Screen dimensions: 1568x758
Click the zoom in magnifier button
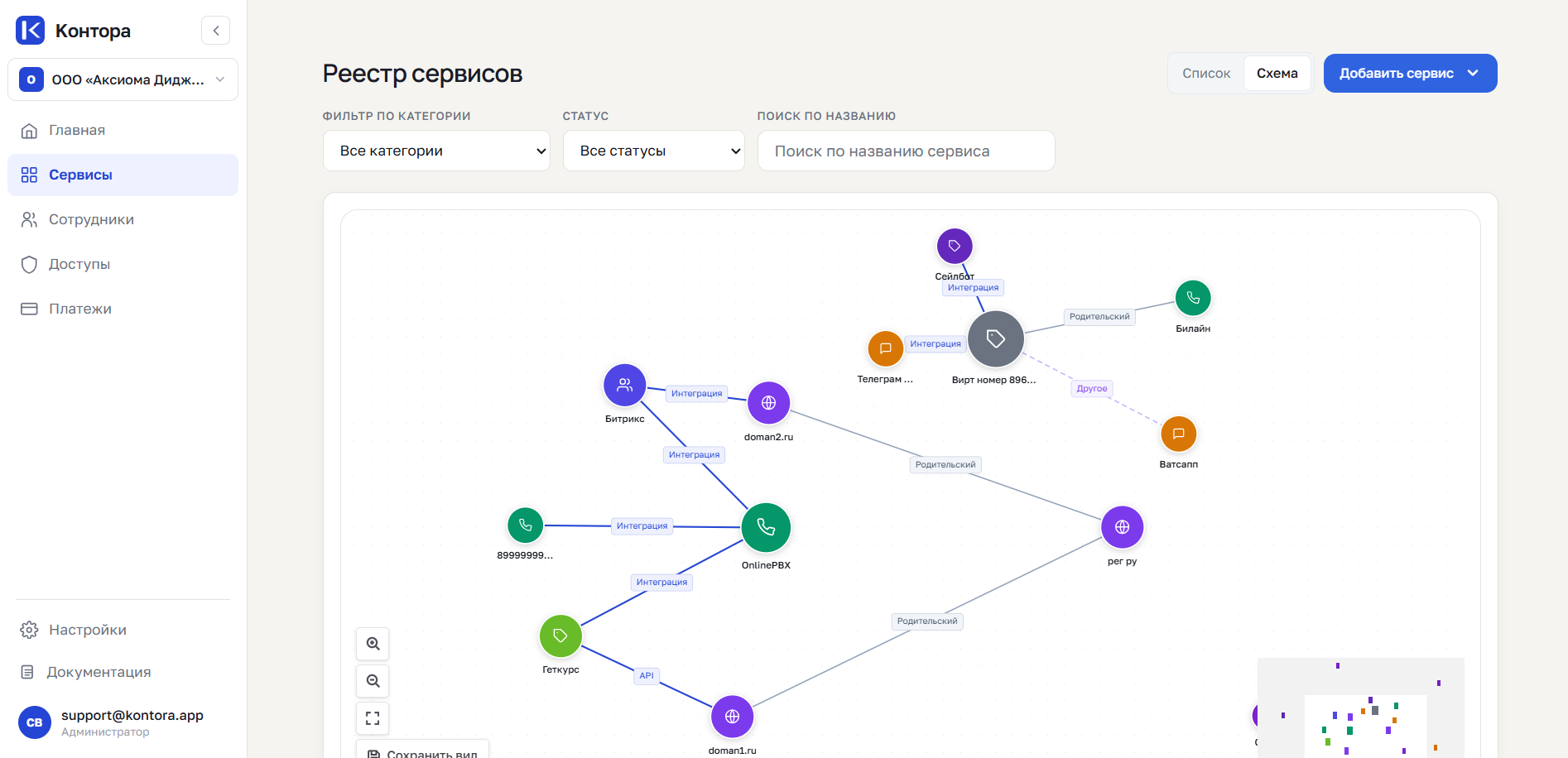point(373,644)
